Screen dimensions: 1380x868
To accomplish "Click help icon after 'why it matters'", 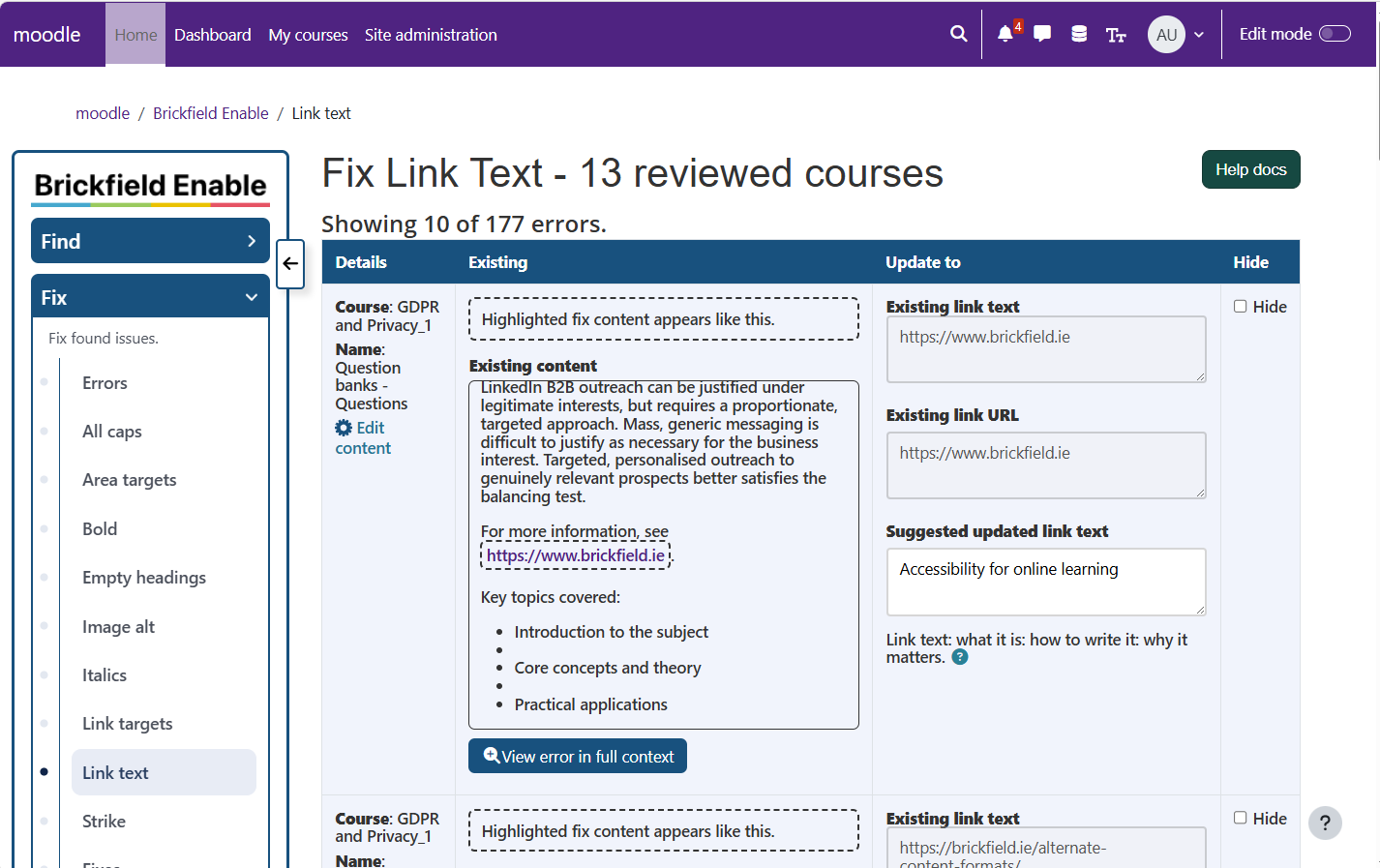I will point(960,657).
